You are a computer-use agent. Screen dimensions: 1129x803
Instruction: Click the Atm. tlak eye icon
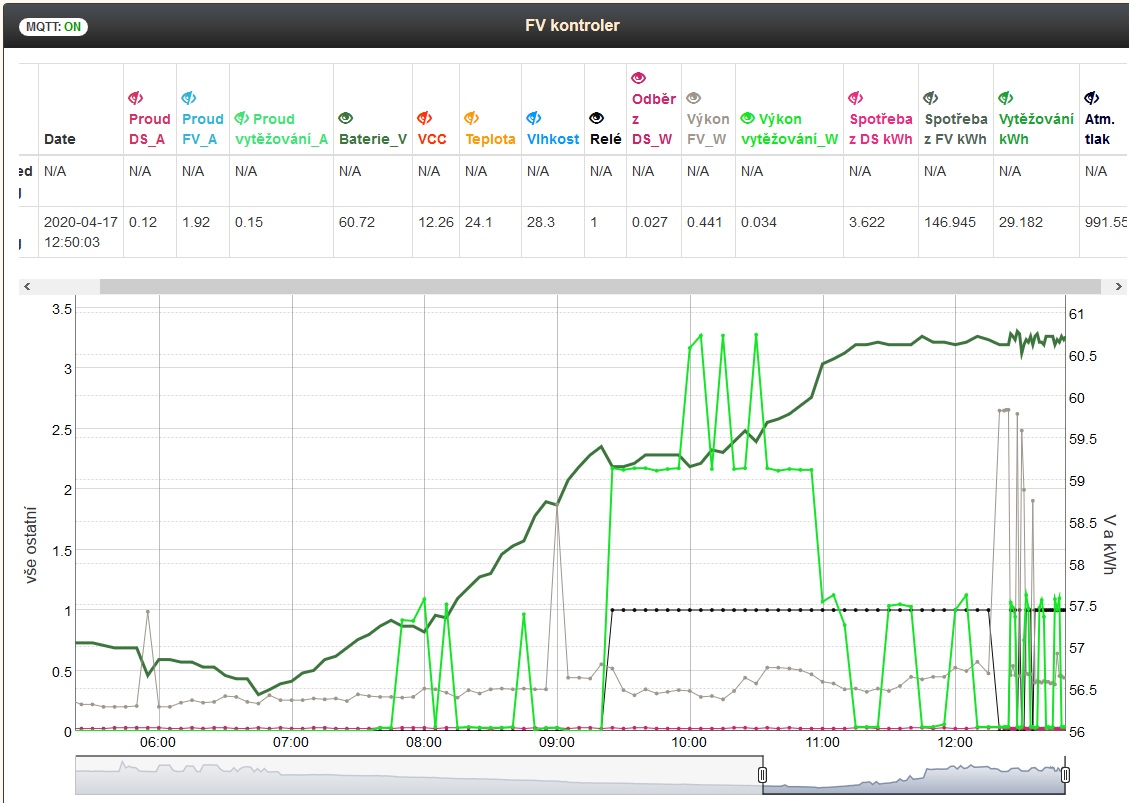point(1091,98)
